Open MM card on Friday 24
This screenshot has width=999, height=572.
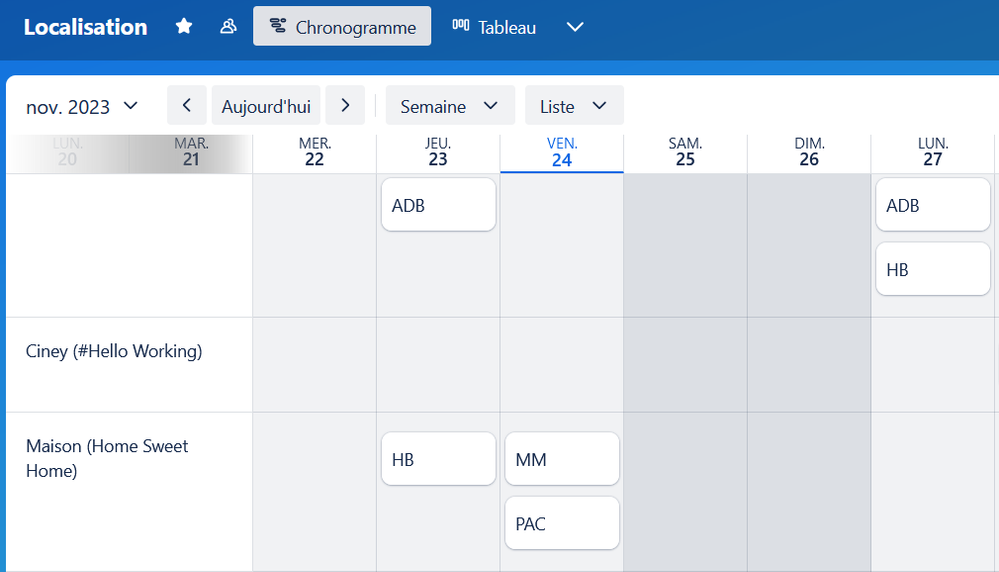click(562, 459)
